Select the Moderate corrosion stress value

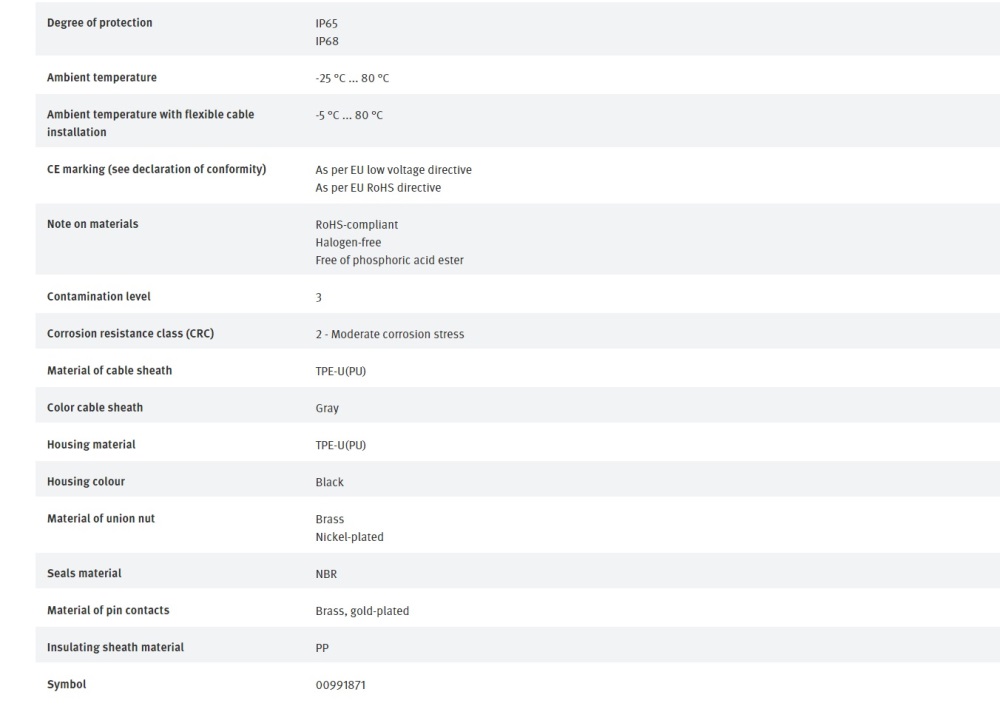[390, 334]
